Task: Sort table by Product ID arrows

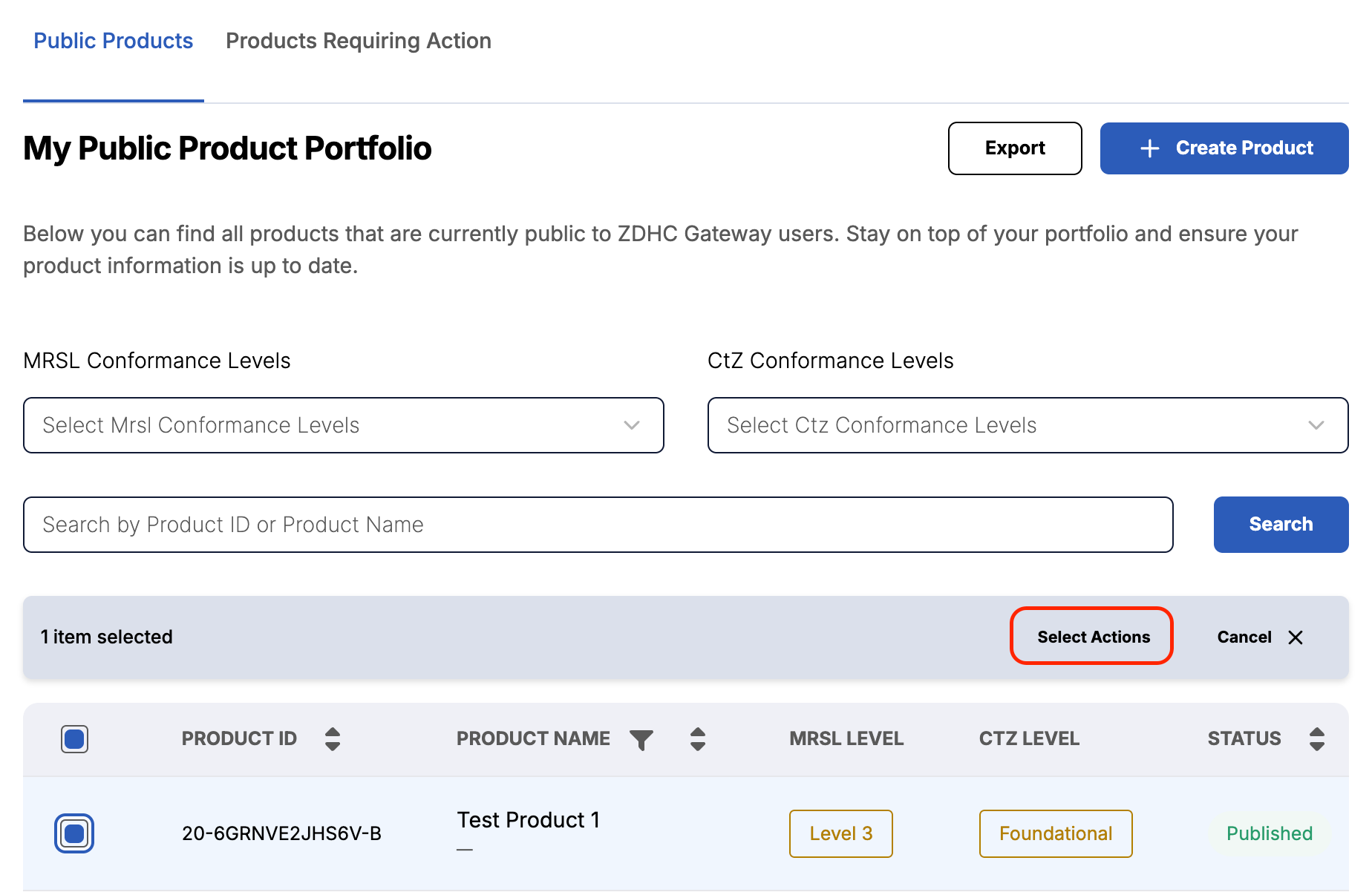Action: 333,738
